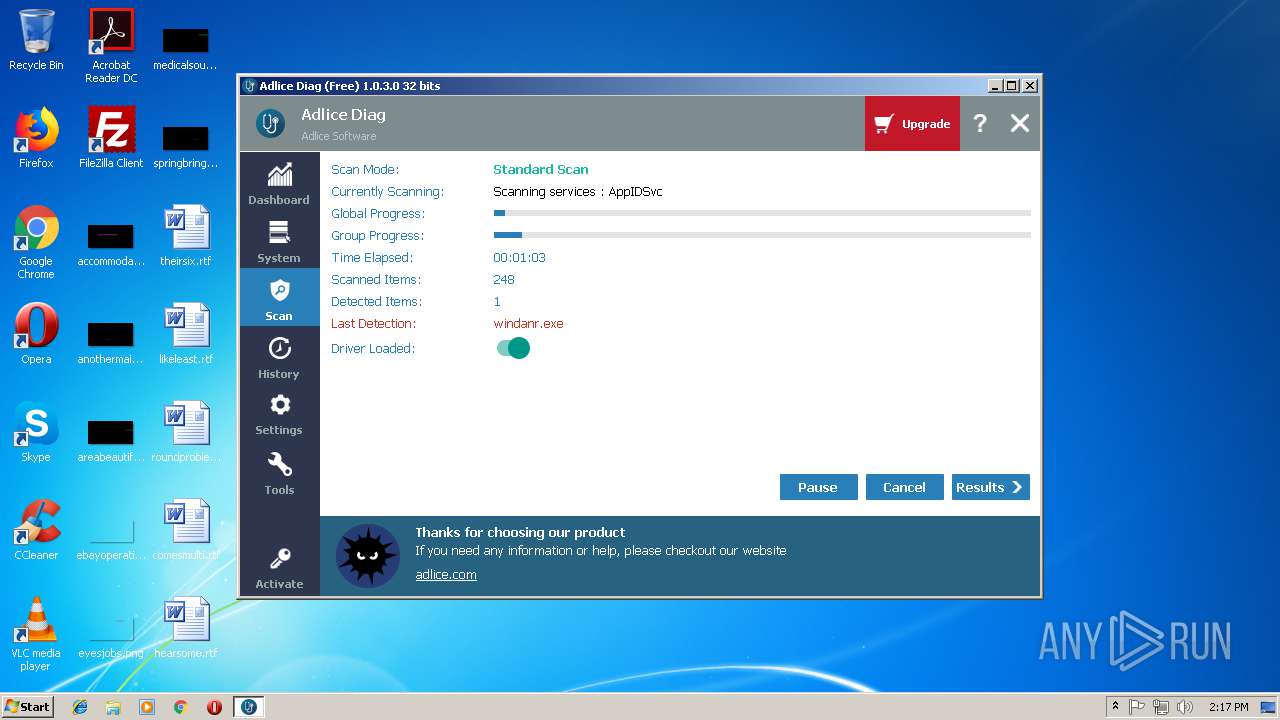The width and height of the screenshot is (1280, 720).
Task: Open the adlice.com website link
Action: pos(446,575)
